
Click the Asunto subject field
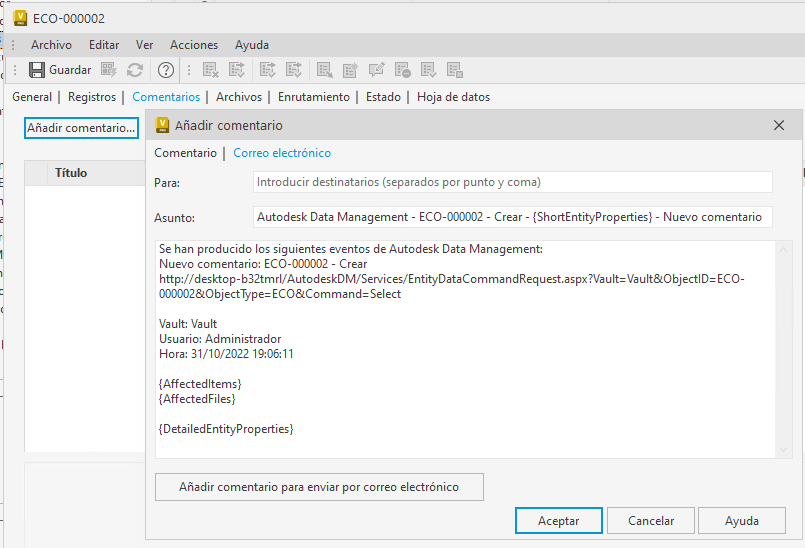point(512,217)
